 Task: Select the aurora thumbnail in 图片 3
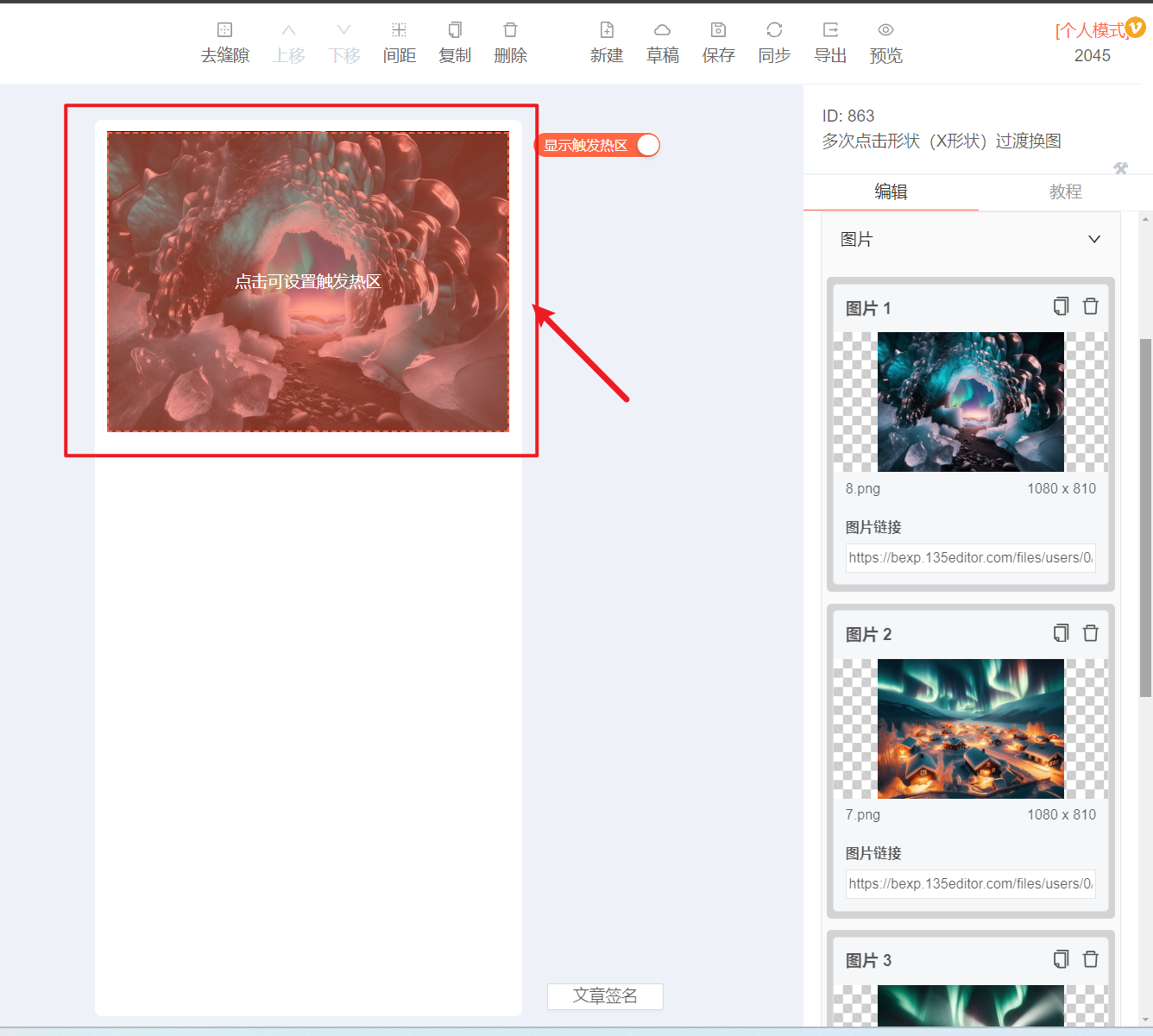tap(971, 1005)
